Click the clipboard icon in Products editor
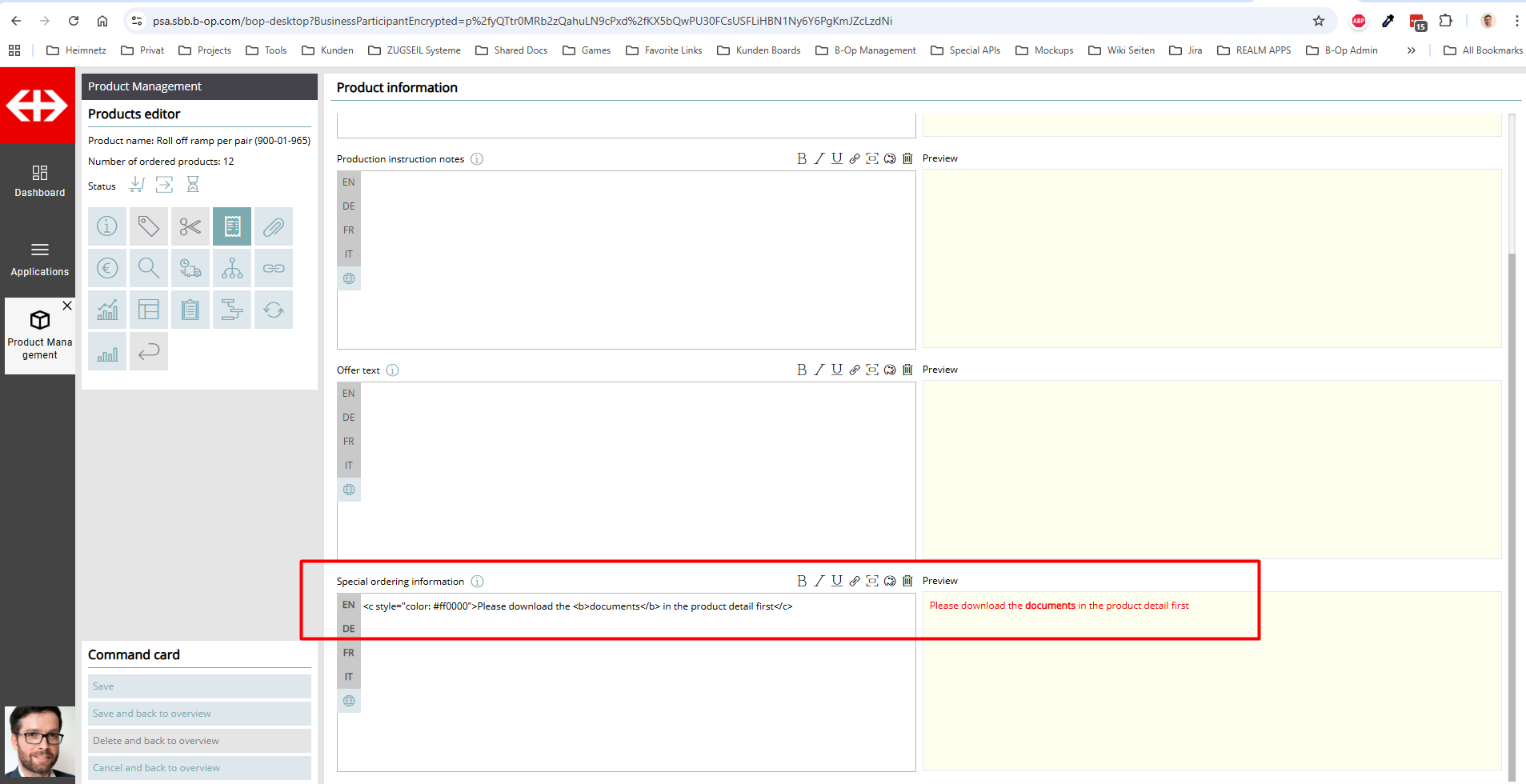The width and height of the screenshot is (1526, 784). click(x=190, y=310)
